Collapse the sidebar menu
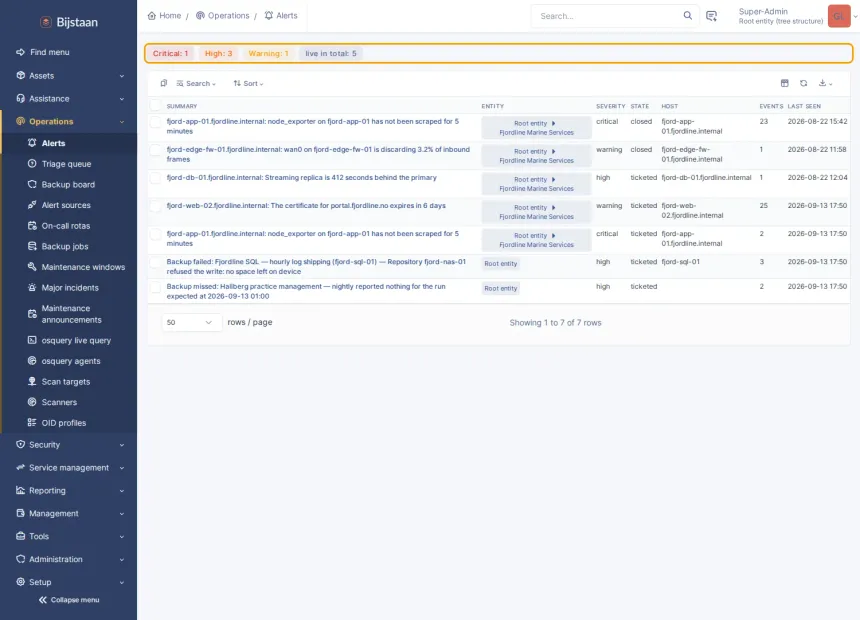 click(x=69, y=600)
